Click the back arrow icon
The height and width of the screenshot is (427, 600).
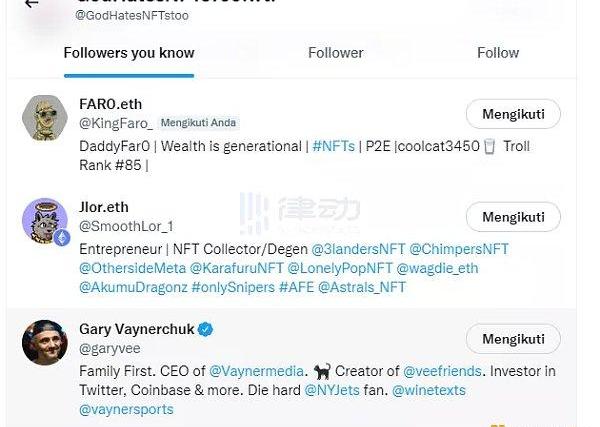click(31, 3)
